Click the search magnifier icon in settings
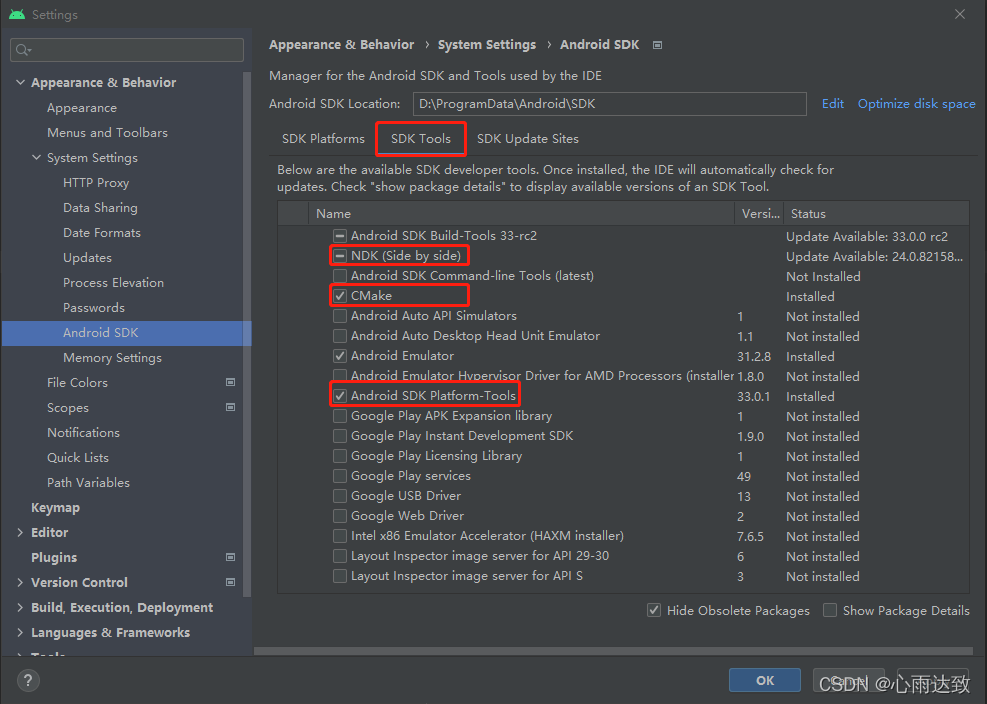Screen dimensions: 987x704 [x=23, y=50]
